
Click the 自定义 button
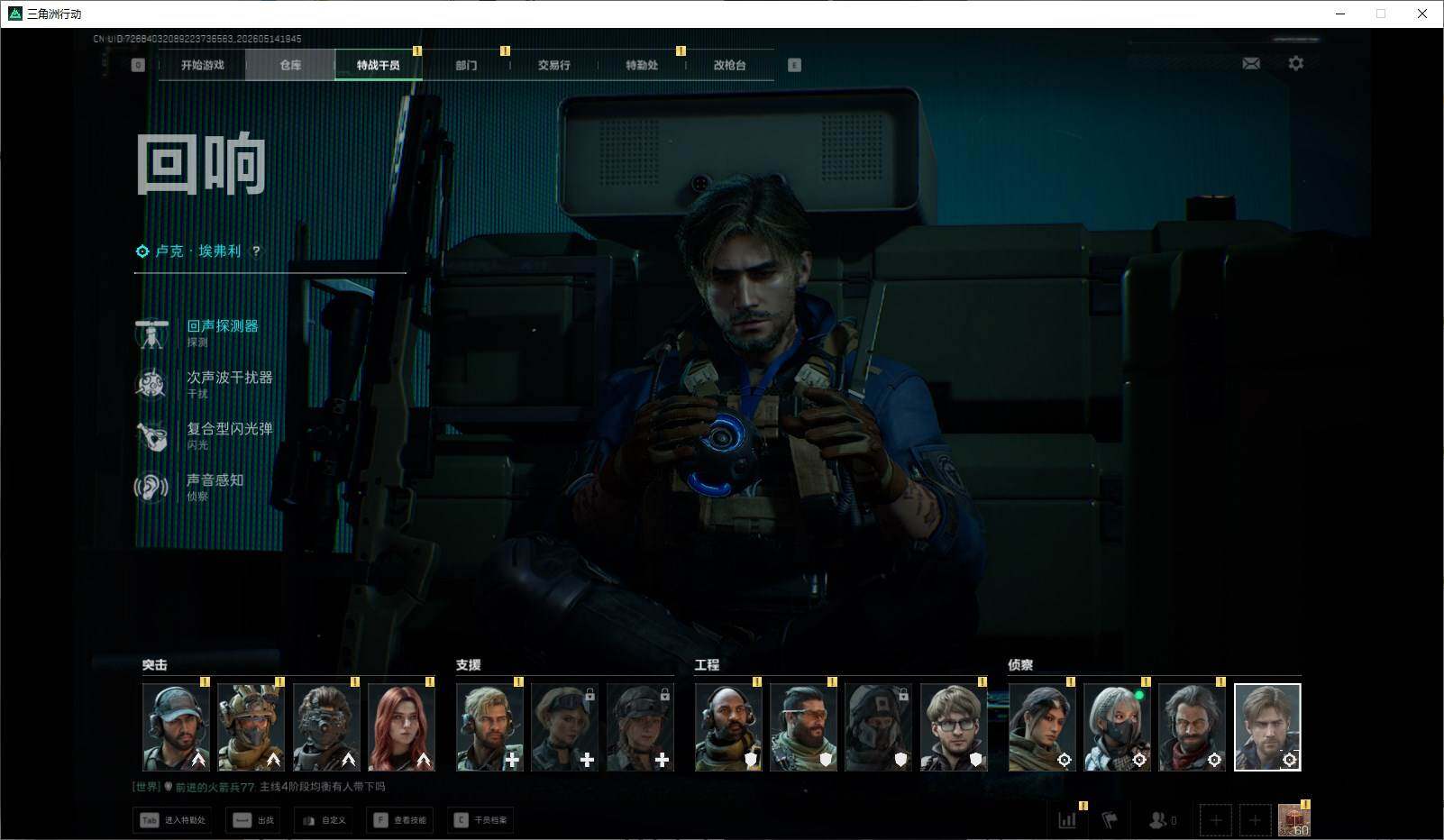click(x=324, y=820)
